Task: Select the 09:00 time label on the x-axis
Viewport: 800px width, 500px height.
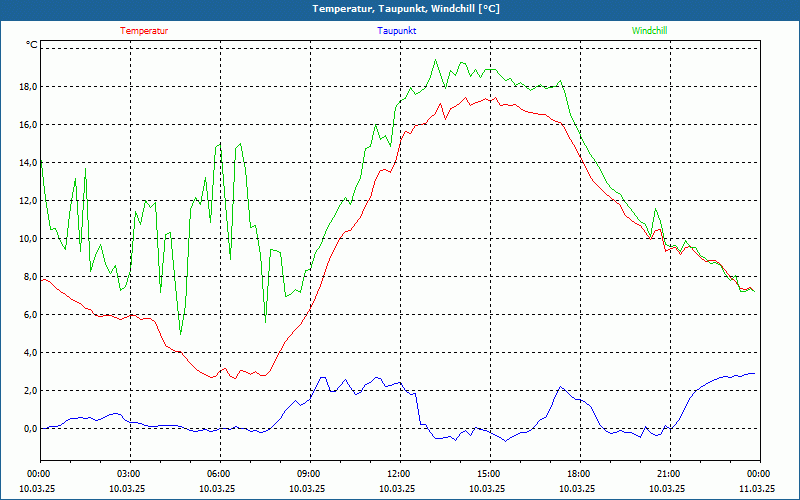Action: point(309,474)
